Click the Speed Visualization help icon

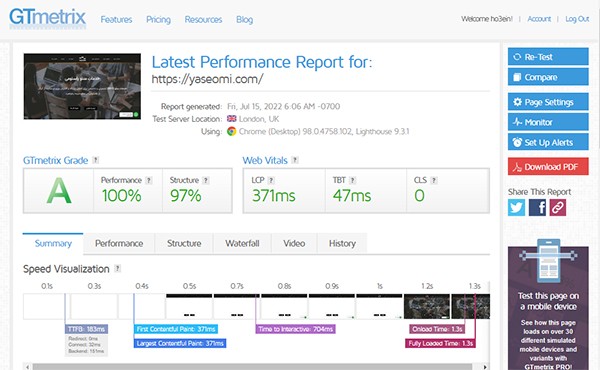click(x=117, y=269)
